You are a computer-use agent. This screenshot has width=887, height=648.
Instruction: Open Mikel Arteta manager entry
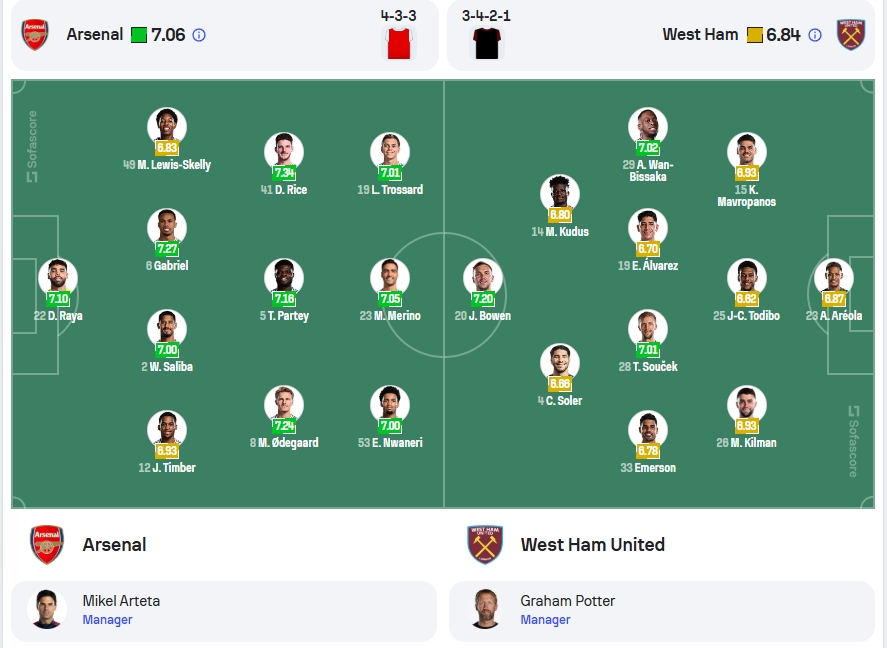pos(224,610)
